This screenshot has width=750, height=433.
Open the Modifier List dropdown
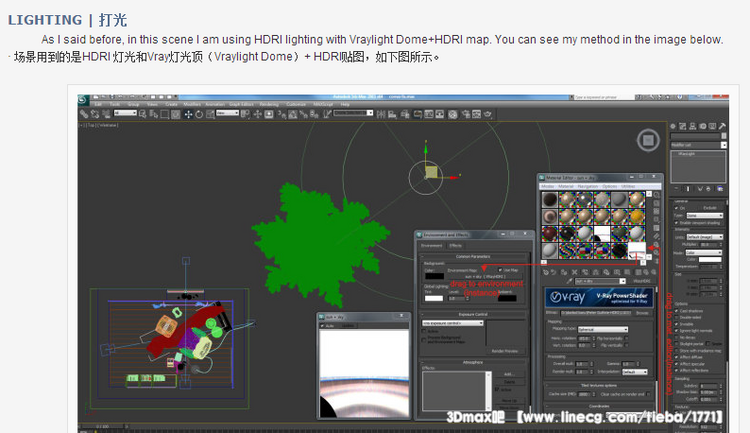tap(699, 145)
